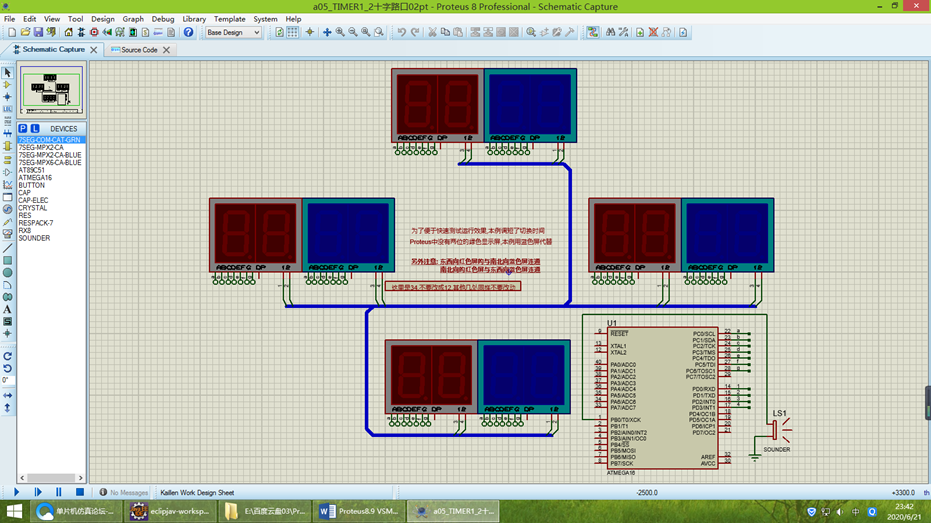
Task: Save the project with the floppy icon
Action: click(38, 32)
